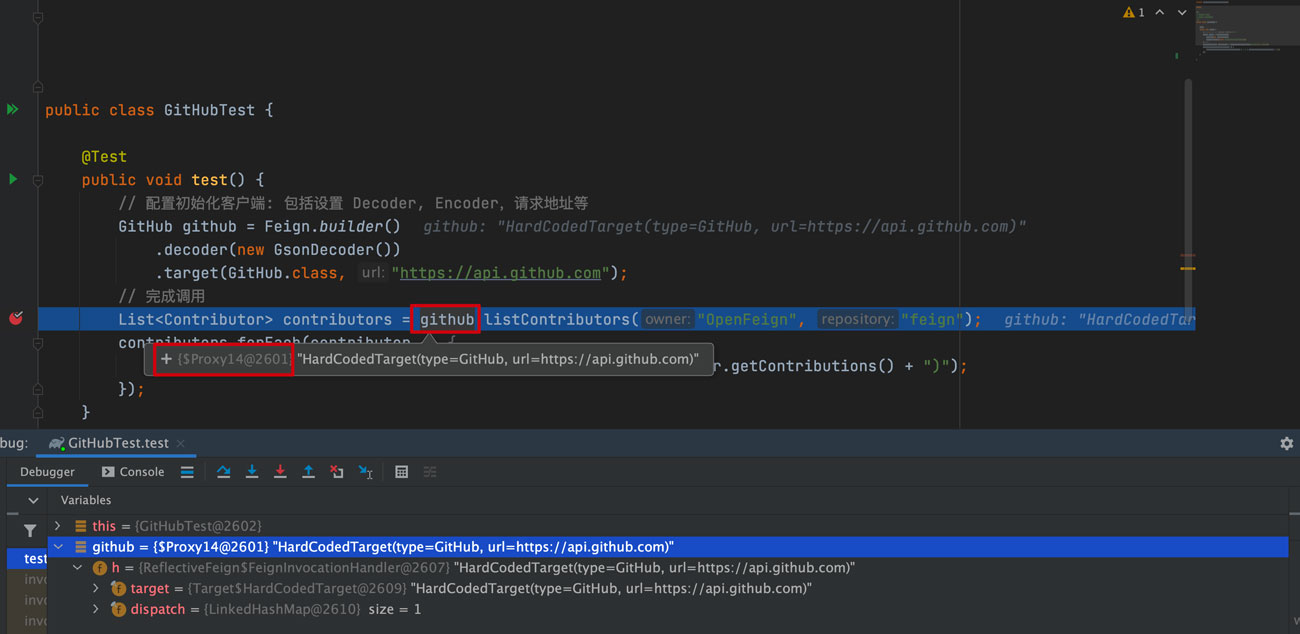This screenshot has width=1300, height=634.
Task: Click the "feign" repository string argument
Action: click(933, 319)
